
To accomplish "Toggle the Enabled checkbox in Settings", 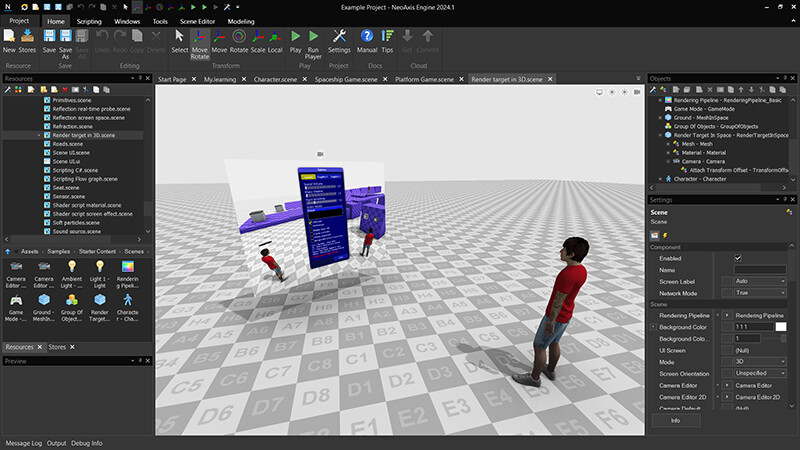I will coord(738,258).
